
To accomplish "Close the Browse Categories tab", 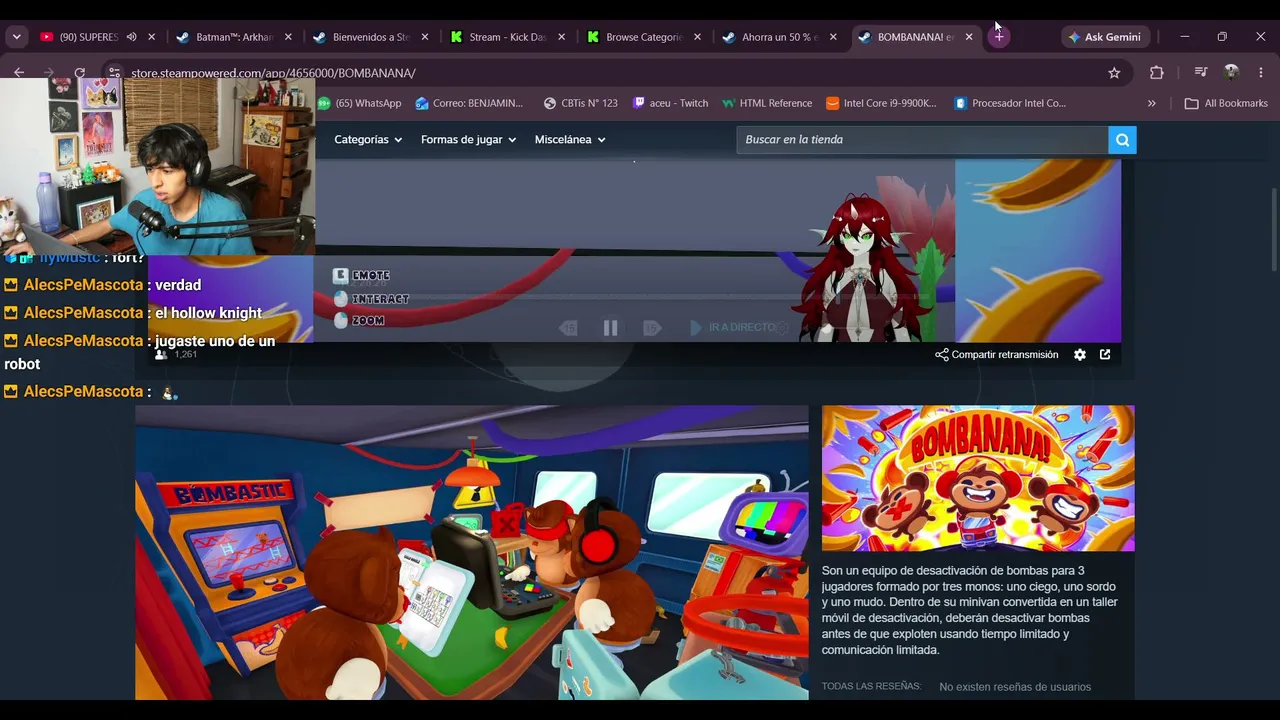I will point(697,37).
